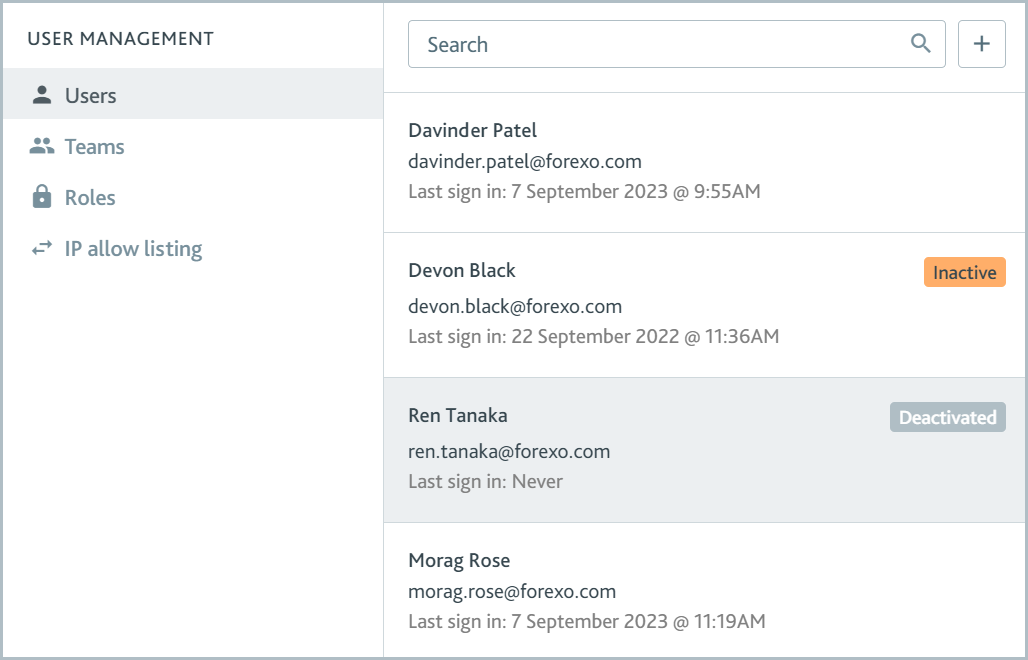Click inside the Search input field
1028x660 pixels.
tap(650, 44)
